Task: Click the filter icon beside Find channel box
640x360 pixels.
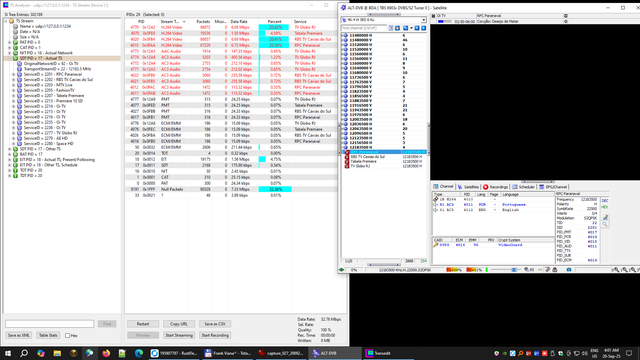Action: (391, 28)
